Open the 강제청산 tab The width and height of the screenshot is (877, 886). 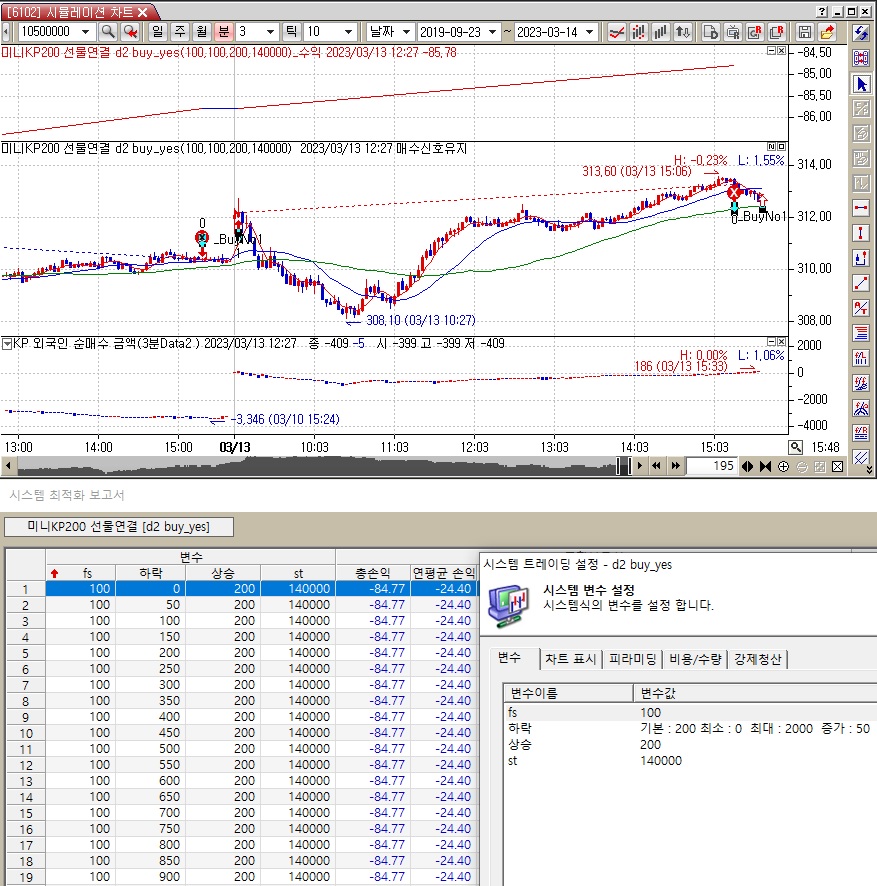(760, 659)
